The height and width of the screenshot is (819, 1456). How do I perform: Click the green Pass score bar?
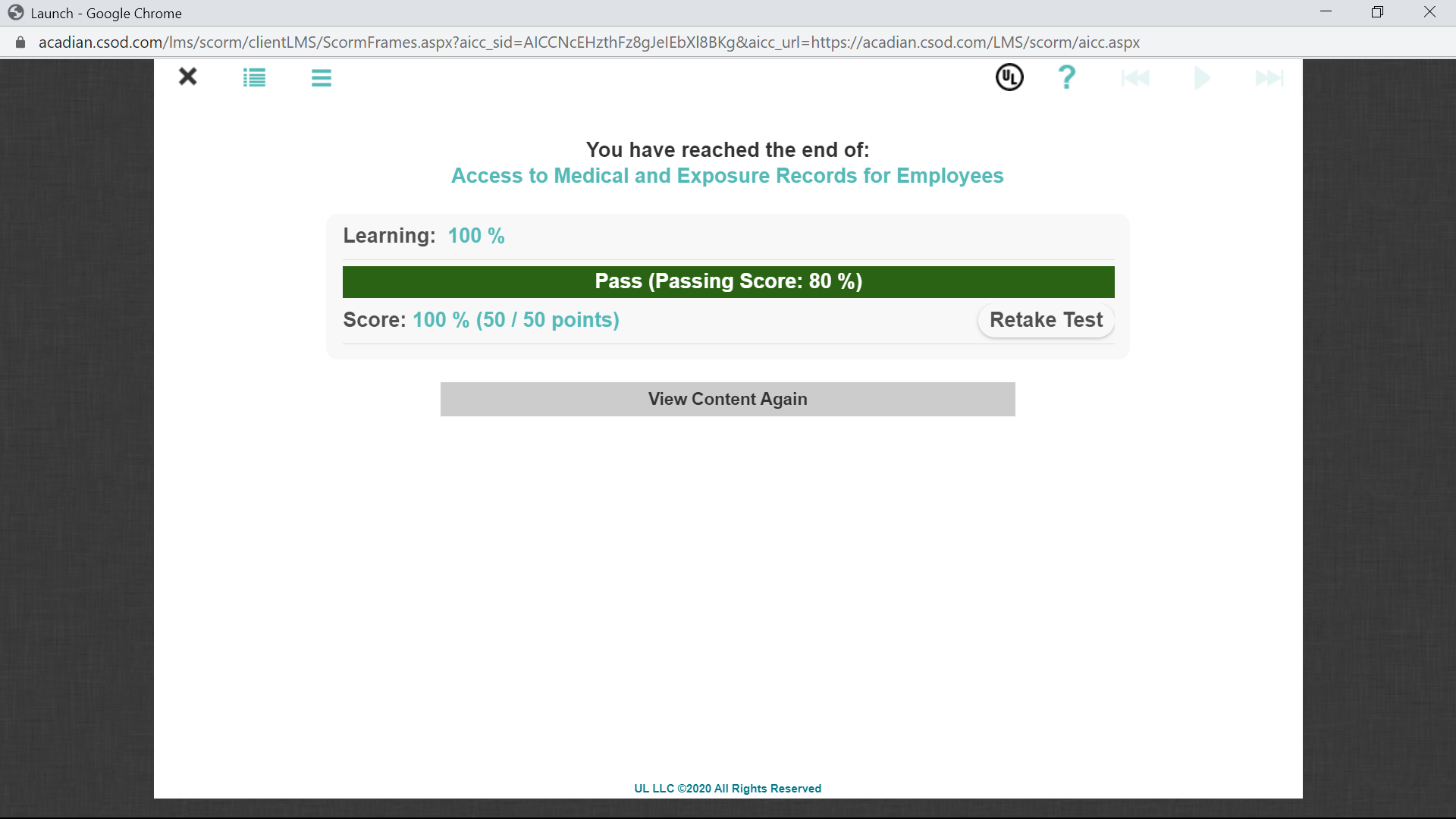(x=728, y=281)
